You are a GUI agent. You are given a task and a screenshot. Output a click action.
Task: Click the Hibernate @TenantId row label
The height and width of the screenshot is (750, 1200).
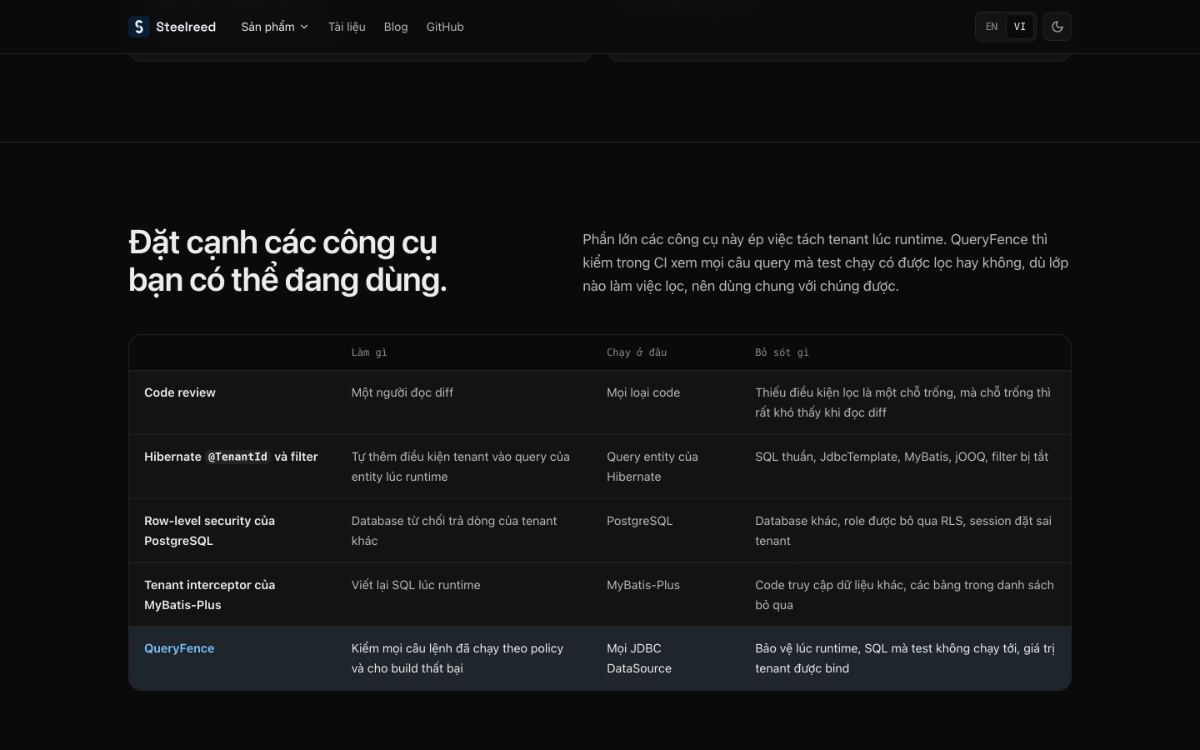coord(231,457)
